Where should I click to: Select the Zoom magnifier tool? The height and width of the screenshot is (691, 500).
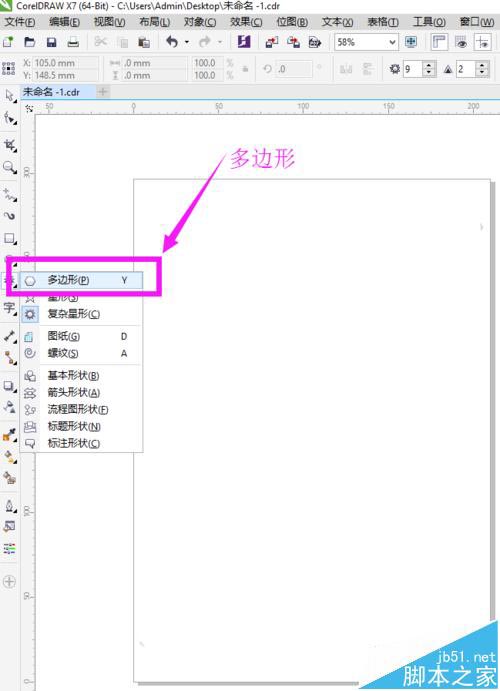pyautogui.click(x=9, y=167)
